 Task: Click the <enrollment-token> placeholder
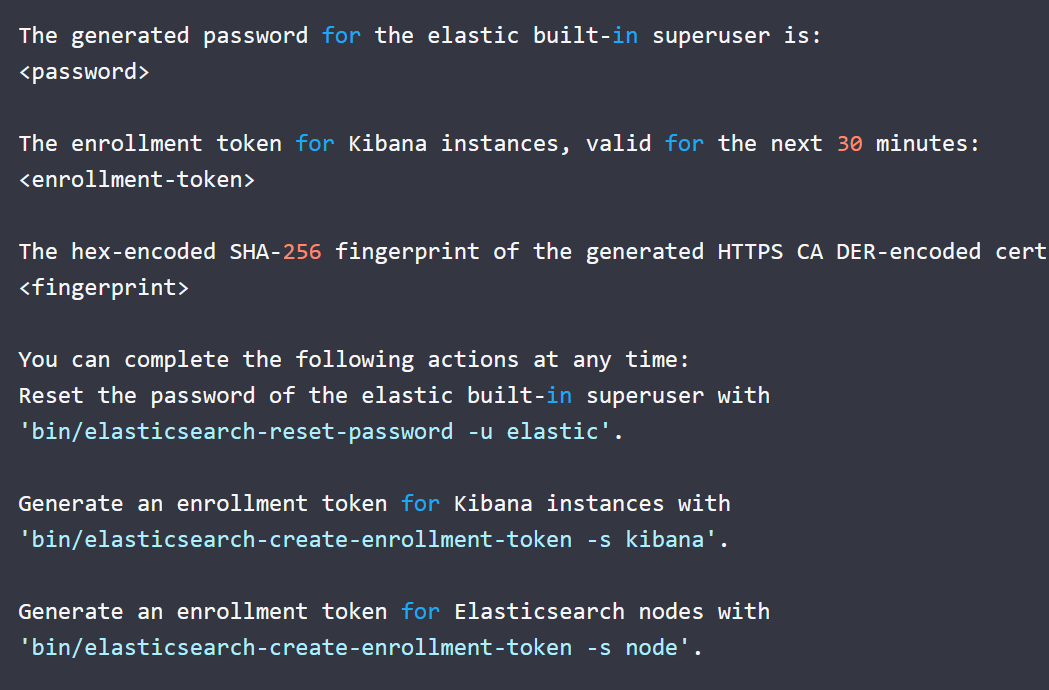137,180
